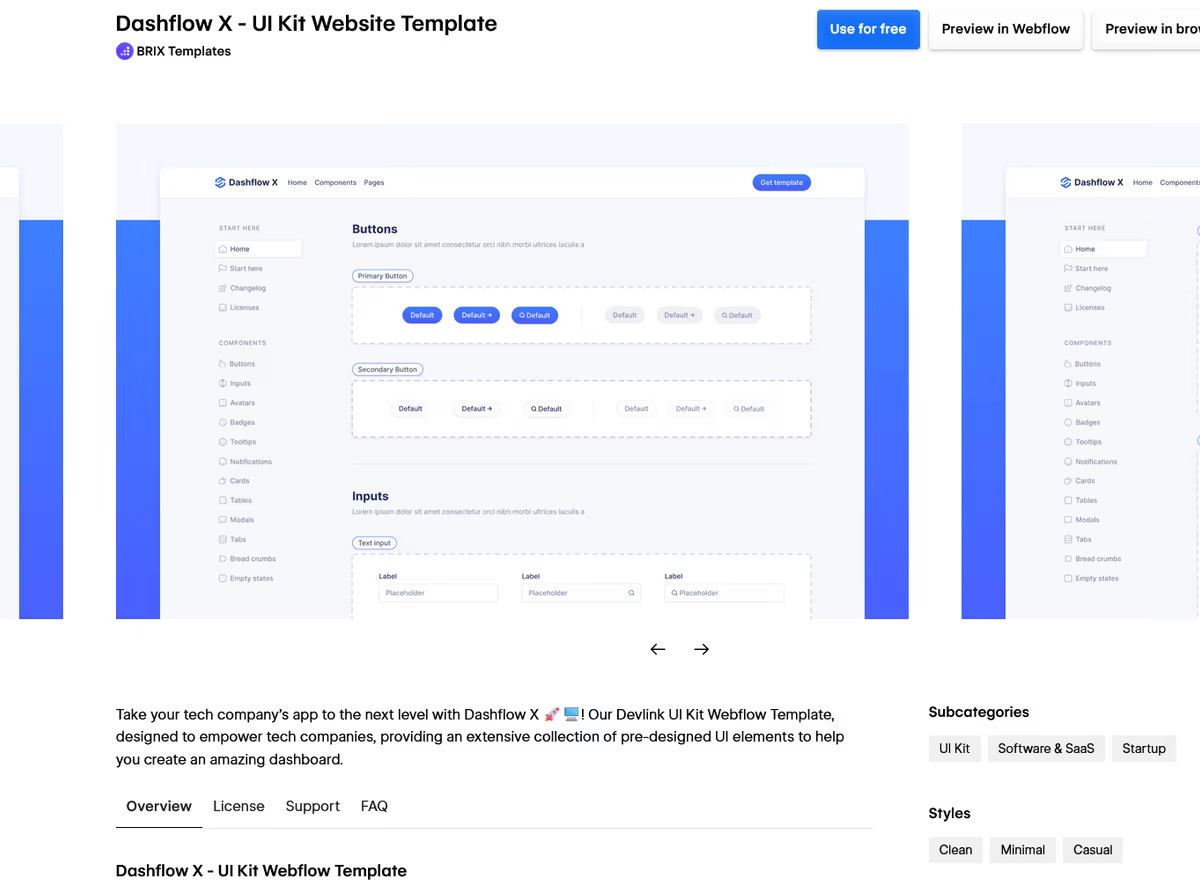Screen dimensions: 1200x886
Task: Open the FAQ tab
Action: [374, 806]
